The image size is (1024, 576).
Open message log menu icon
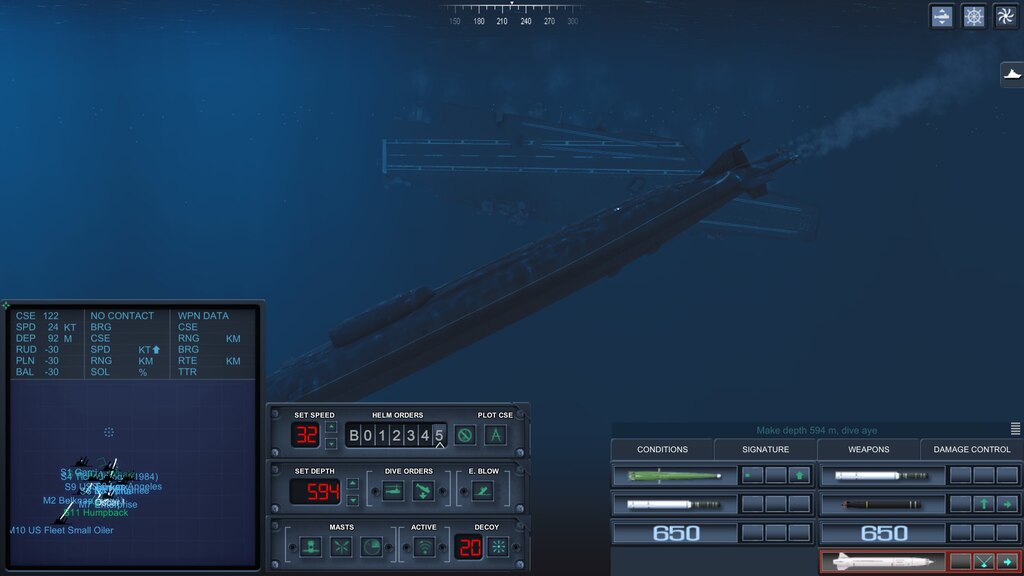click(1016, 428)
